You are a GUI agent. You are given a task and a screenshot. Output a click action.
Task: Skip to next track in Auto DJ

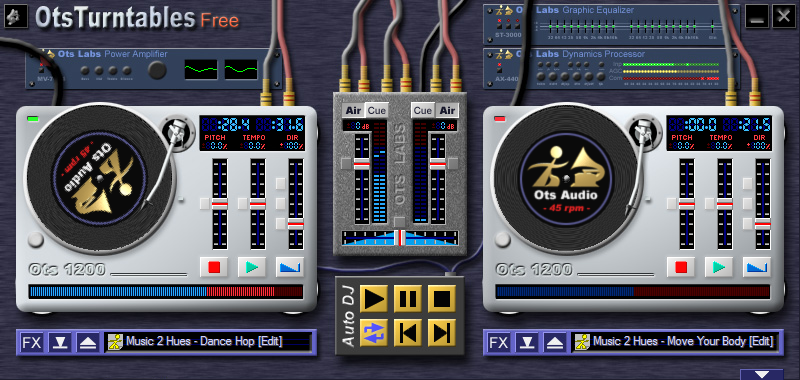click(441, 333)
